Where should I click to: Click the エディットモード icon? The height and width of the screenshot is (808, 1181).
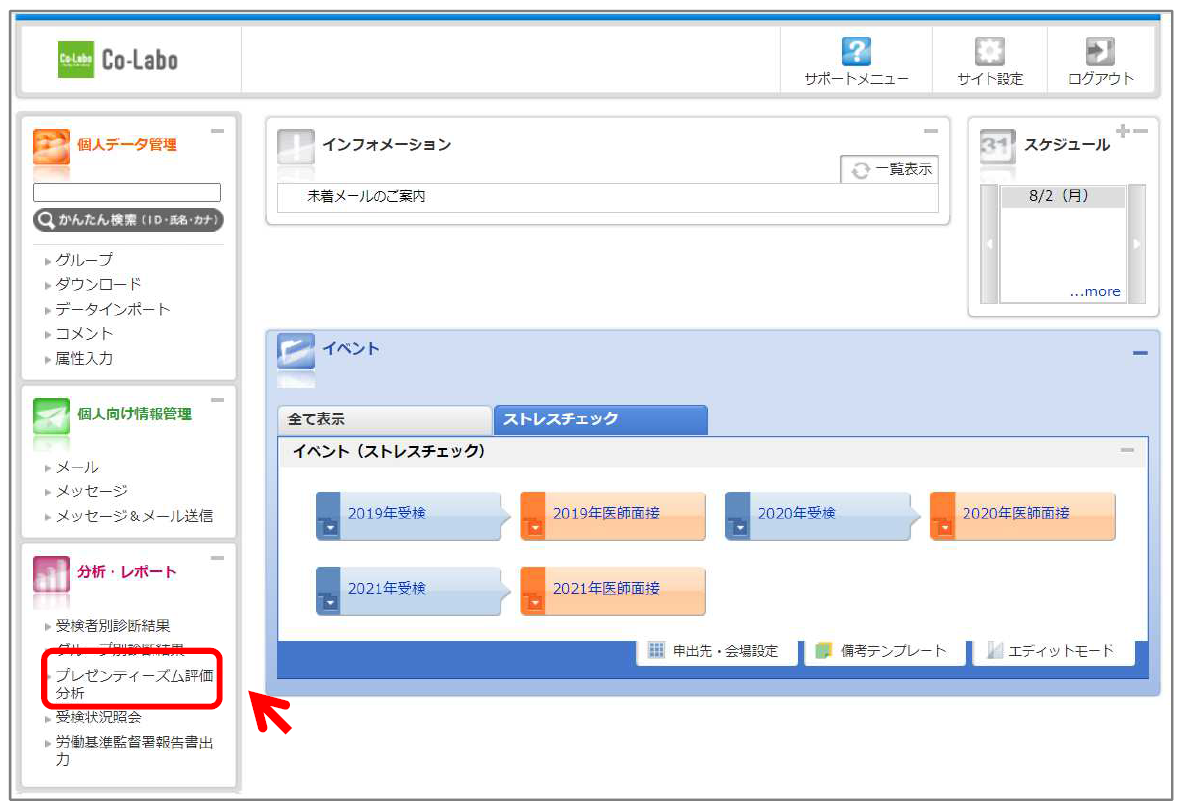[994, 650]
